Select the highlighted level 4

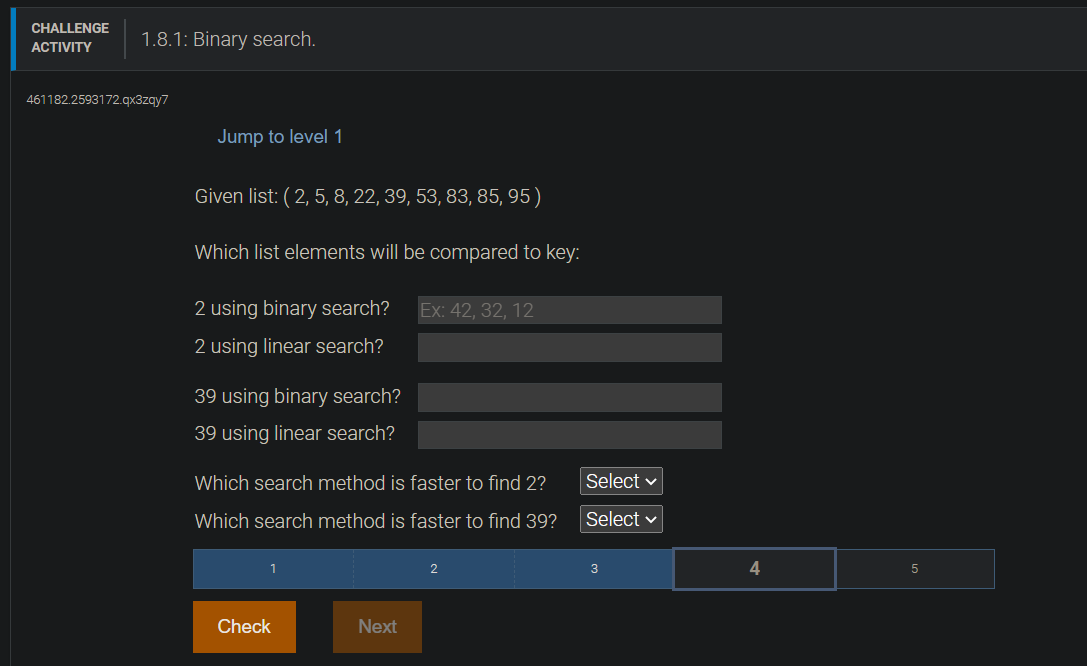point(754,568)
